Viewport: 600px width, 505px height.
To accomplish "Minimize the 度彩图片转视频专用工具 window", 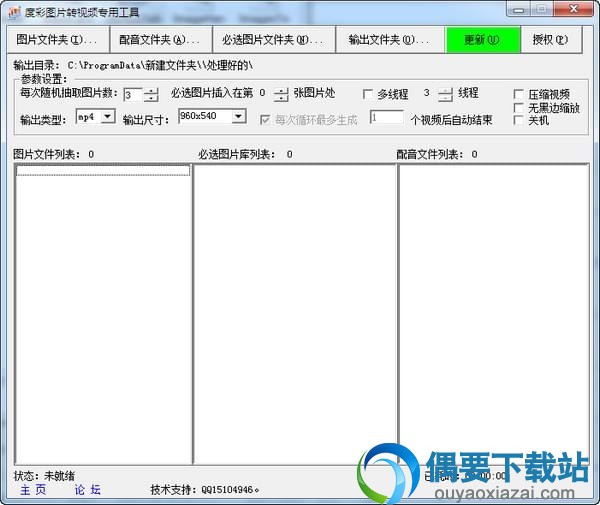I will [x=519, y=10].
